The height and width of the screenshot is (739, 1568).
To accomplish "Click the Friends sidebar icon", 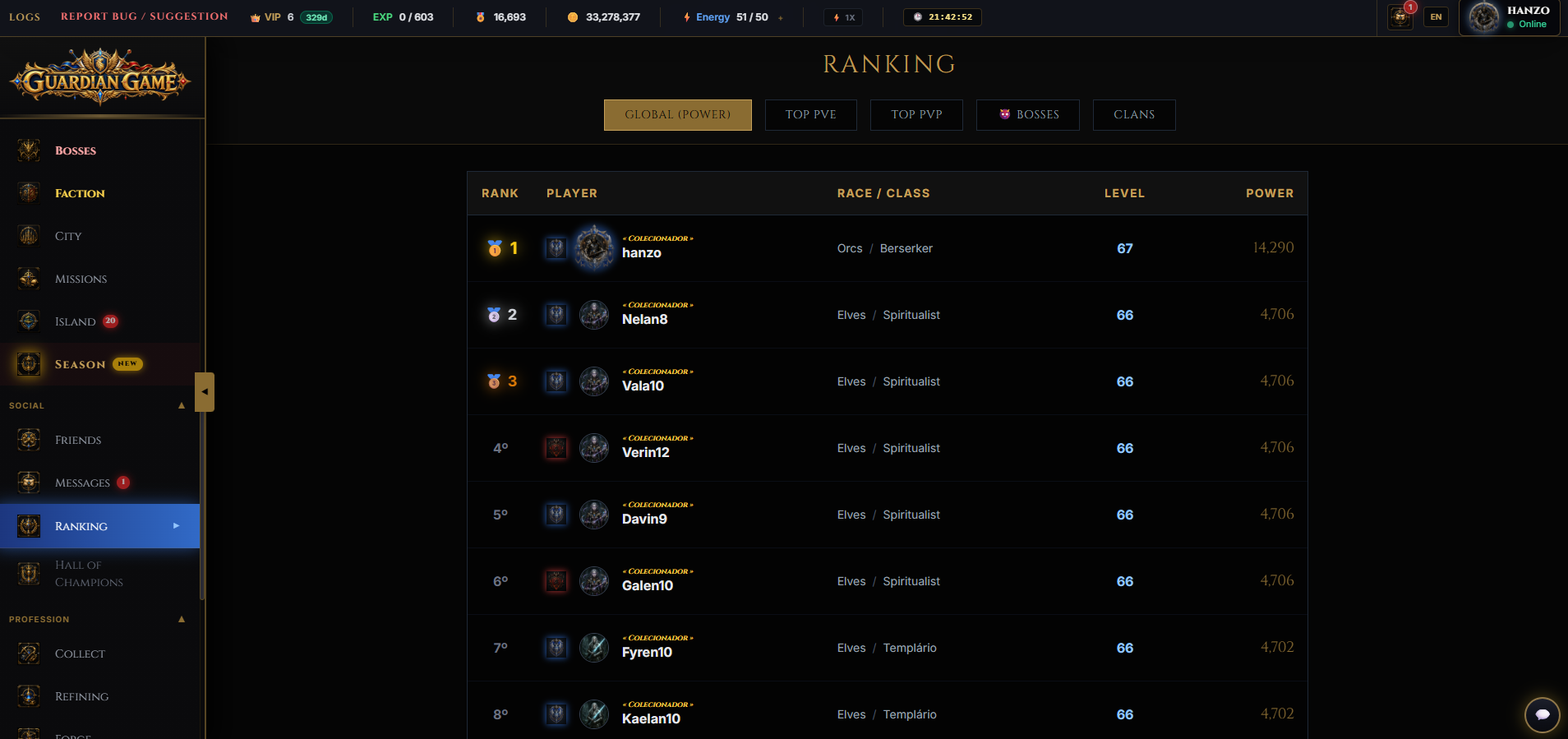I will pos(29,440).
